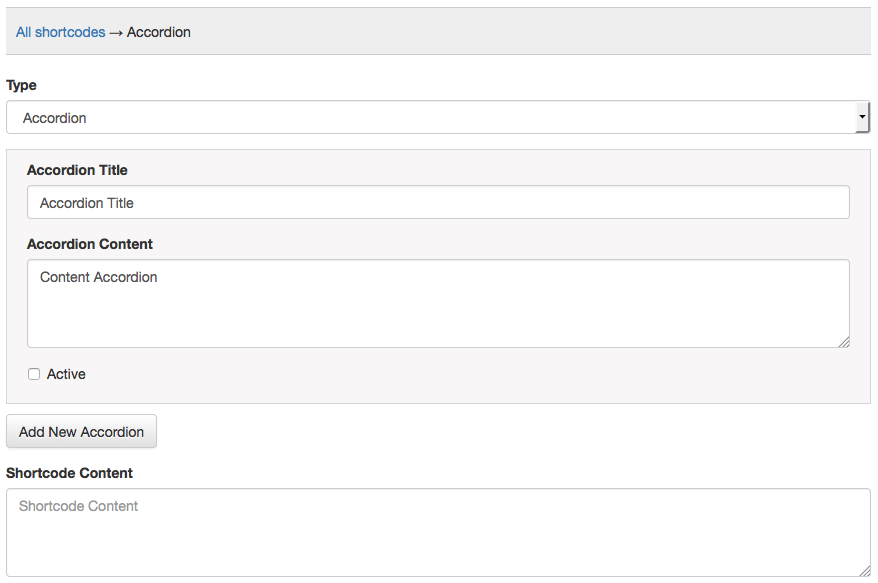Click the selected Accordion value in Type
The image size is (878, 583).
tap(55, 118)
